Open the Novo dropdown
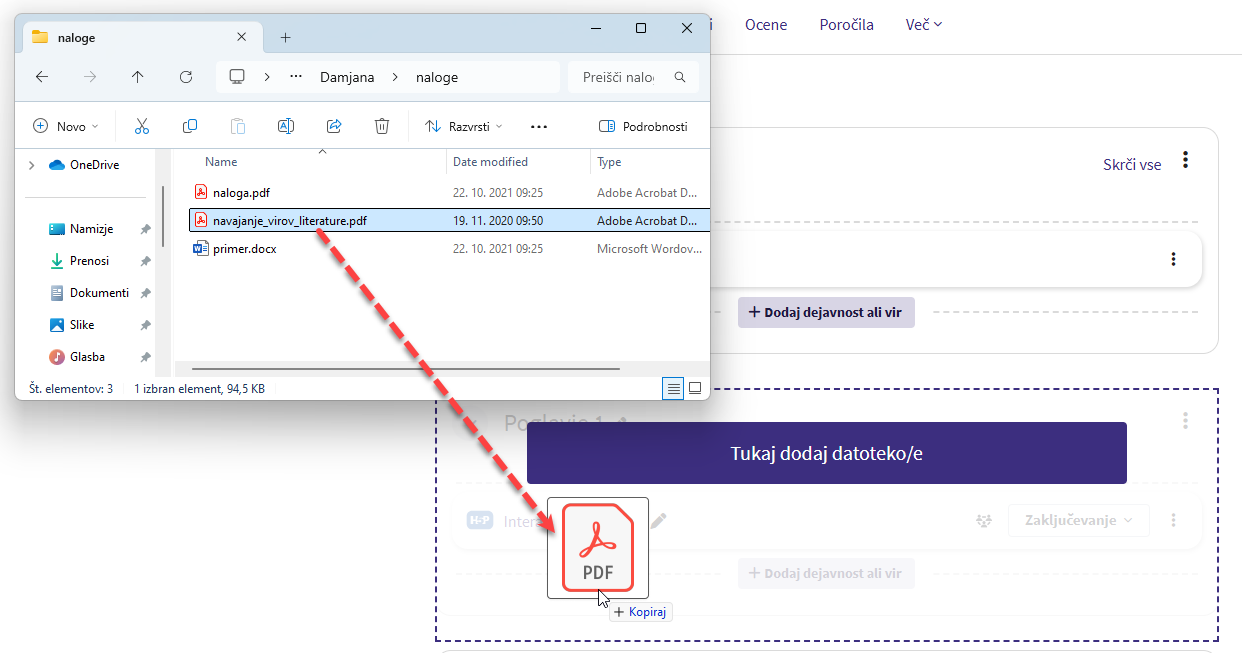 coord(66,127)
